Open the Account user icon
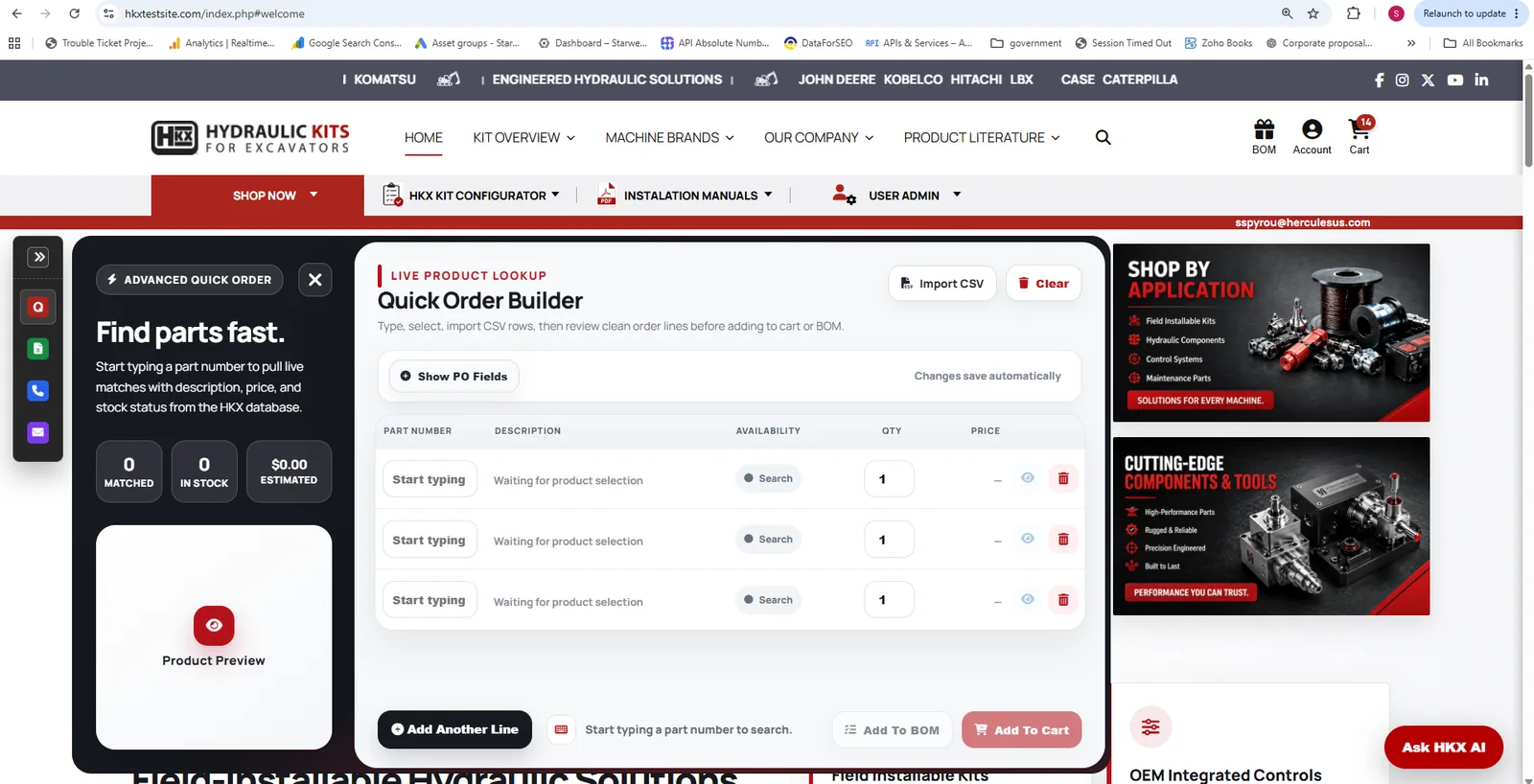Image resolution: width=1534 pixels, height=784 pixels. coord(1312,136)
